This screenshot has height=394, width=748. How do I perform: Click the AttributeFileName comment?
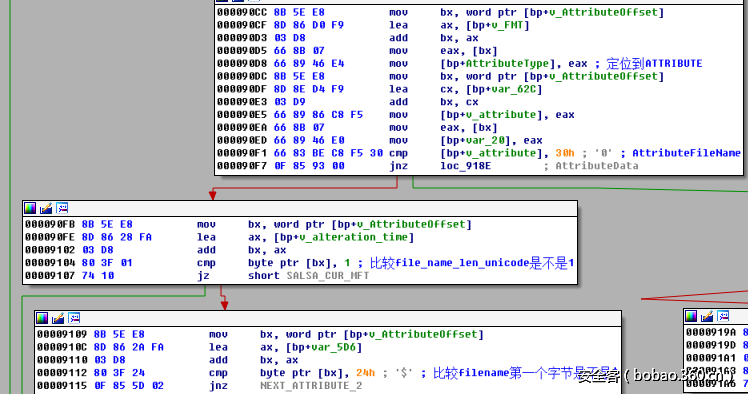686,153
